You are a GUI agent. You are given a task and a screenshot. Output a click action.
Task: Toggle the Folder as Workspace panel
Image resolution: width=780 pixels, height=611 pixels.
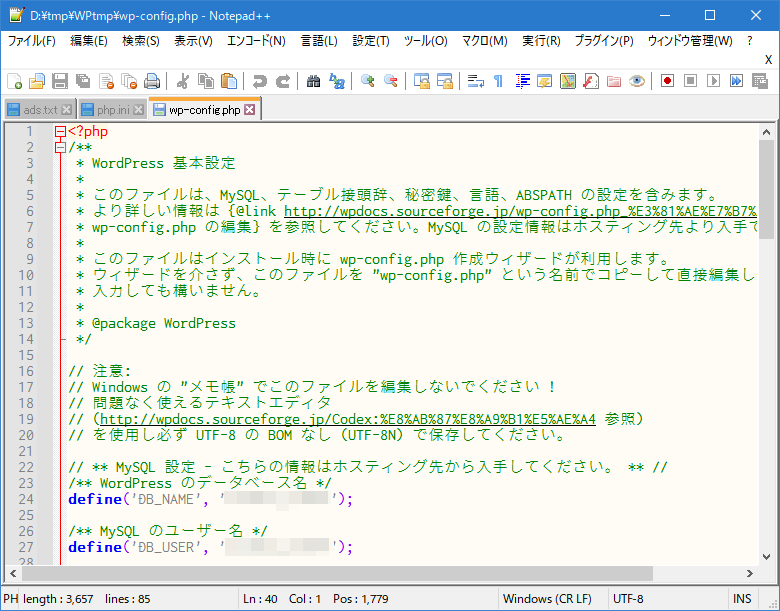614,81
